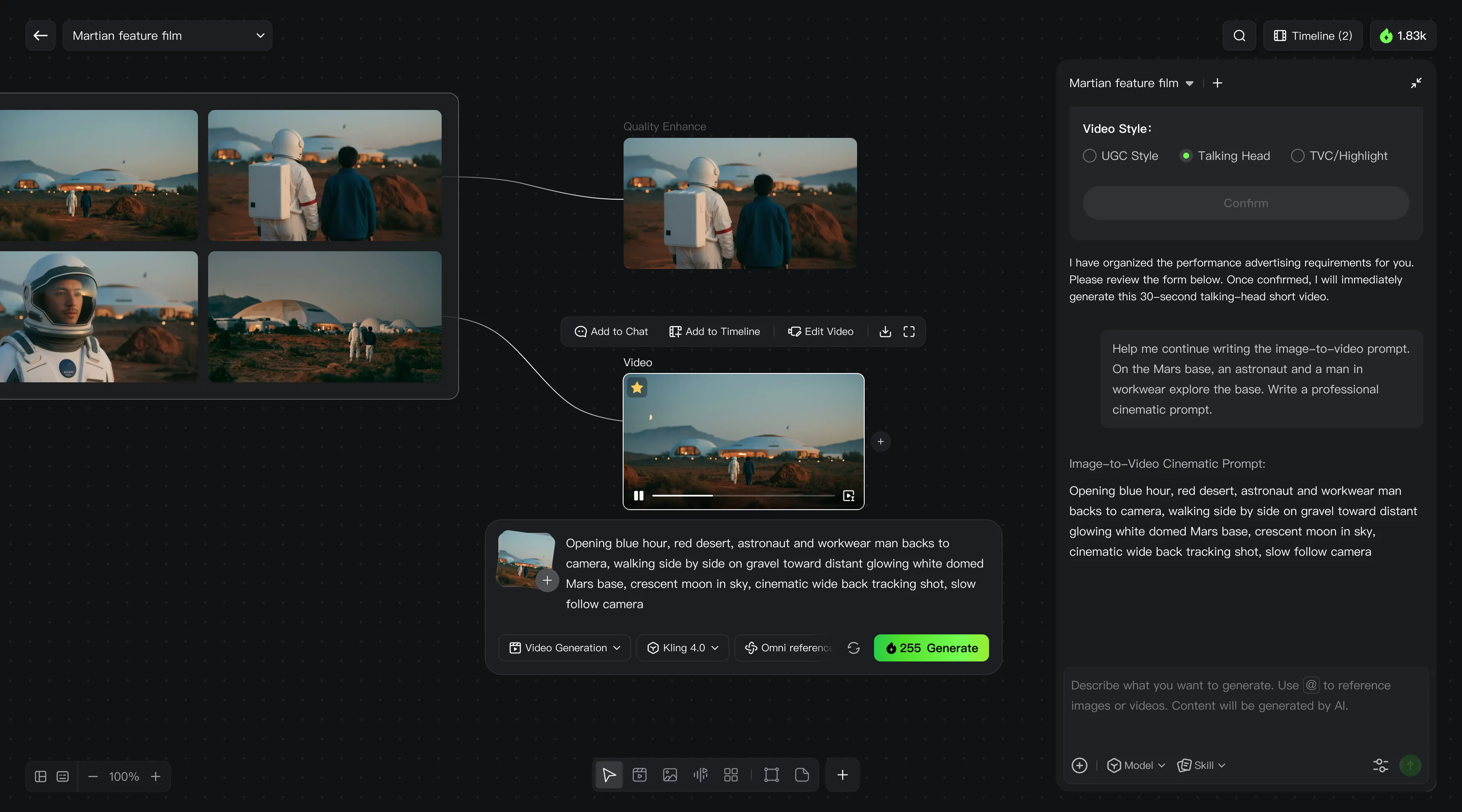The width and height of the screenshot is (1462, 812).
Task: Download the video via download icon
Action: tap(885, 332)
